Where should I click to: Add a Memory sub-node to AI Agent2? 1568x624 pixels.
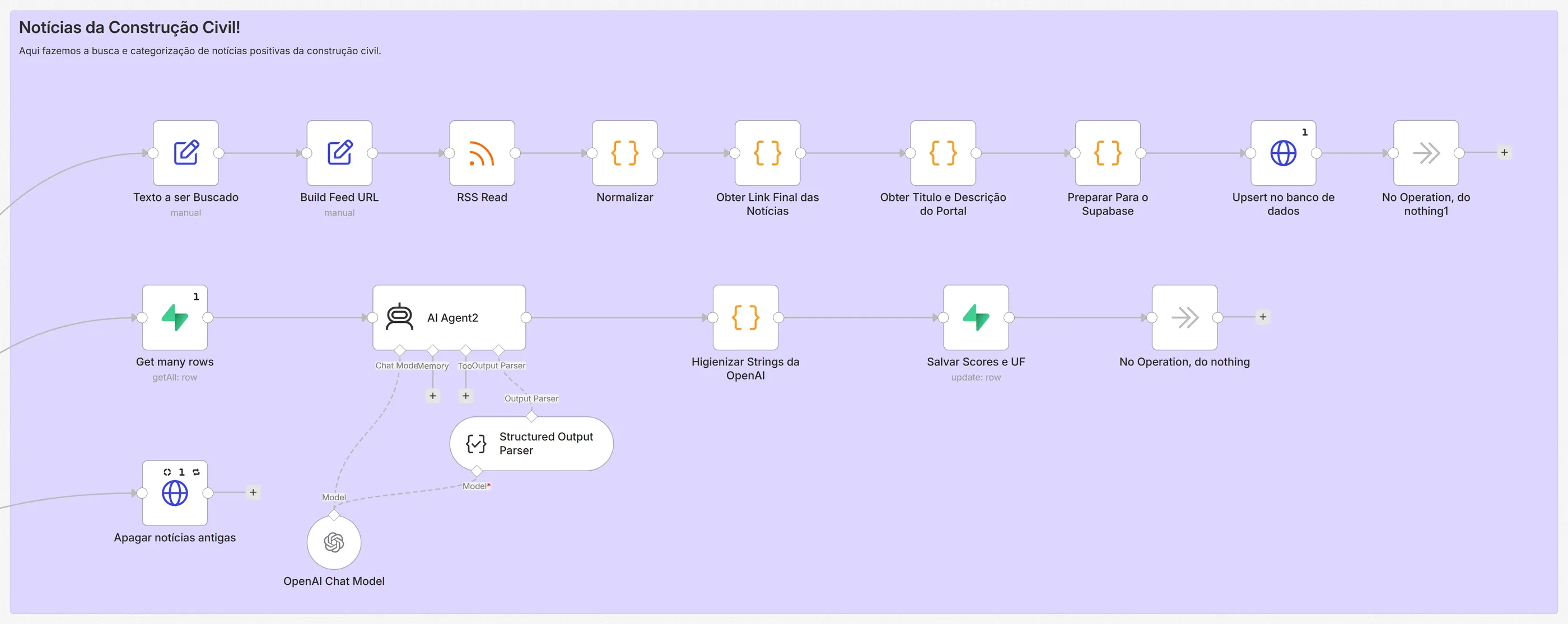click(x=433, y=396)
